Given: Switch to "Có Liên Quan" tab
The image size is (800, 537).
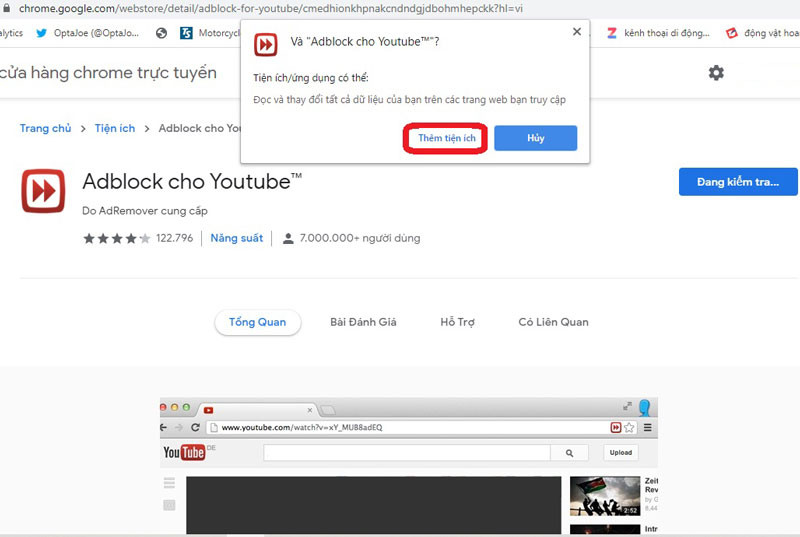Looking at the screenshot, I should click(553, 322).
